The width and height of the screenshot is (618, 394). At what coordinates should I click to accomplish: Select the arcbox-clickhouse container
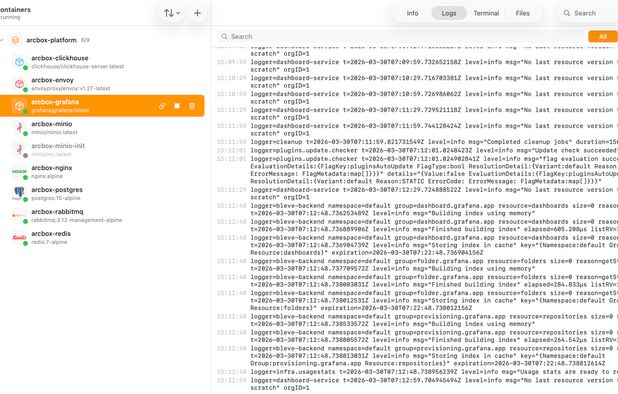click(x=102, y=62)
